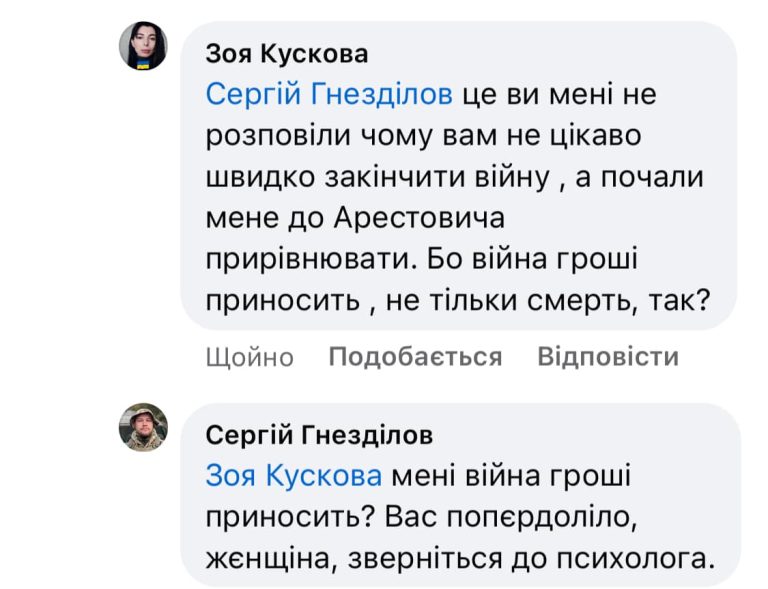Open the blue Сергій Гнезділов mention link
768x589 pixels.
click(329, 94)
